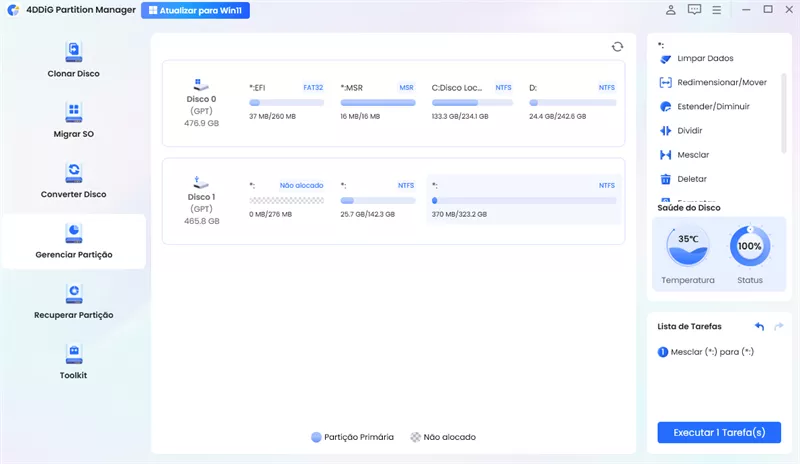Click the refresh disk list icon

point(617,46)
